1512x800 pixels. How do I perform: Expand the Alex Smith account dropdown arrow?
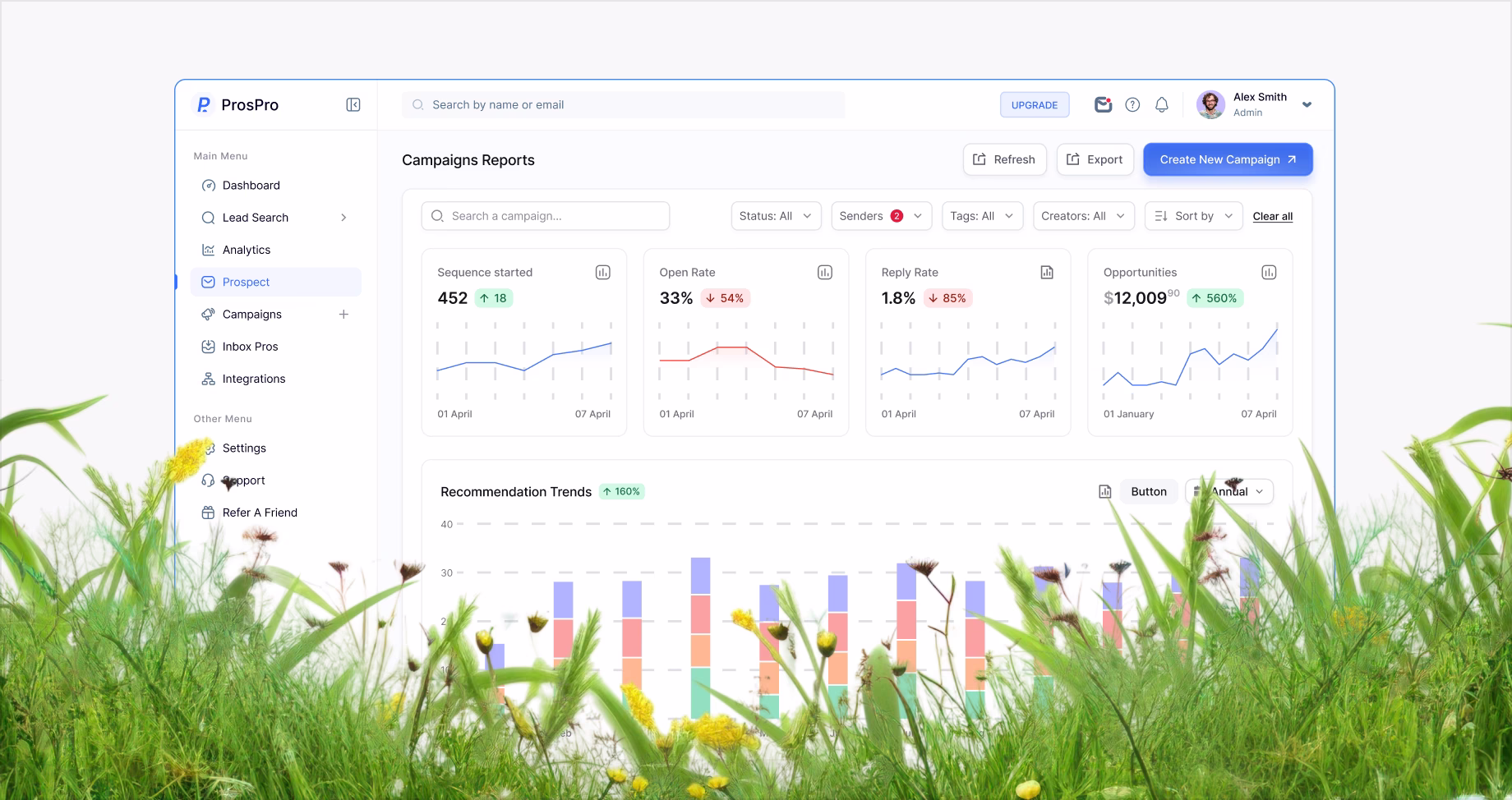pyautogui.click(x=1307, y=104)
